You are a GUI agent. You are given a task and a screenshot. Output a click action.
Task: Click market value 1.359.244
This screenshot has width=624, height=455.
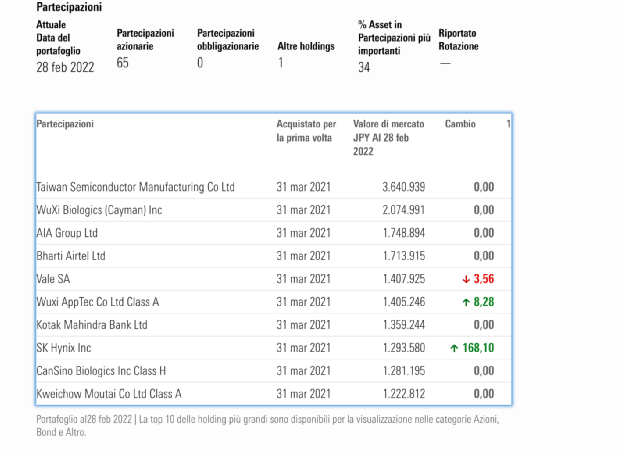tap(404, 325)
